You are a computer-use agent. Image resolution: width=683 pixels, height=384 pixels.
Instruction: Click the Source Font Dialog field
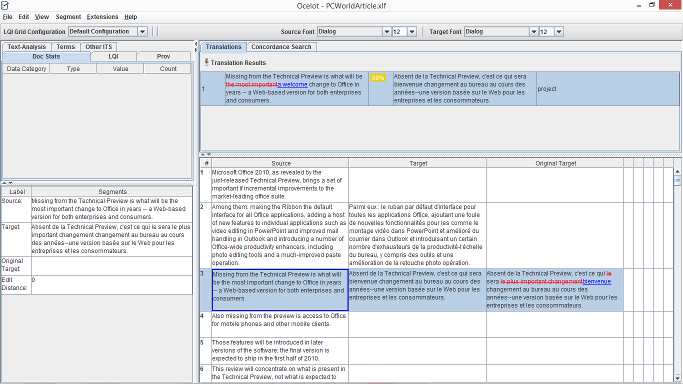point(350,32)
